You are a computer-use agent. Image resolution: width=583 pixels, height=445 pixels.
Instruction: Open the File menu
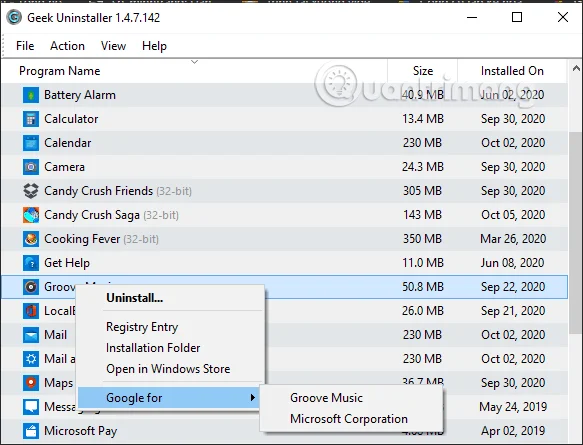coord(25,46)
